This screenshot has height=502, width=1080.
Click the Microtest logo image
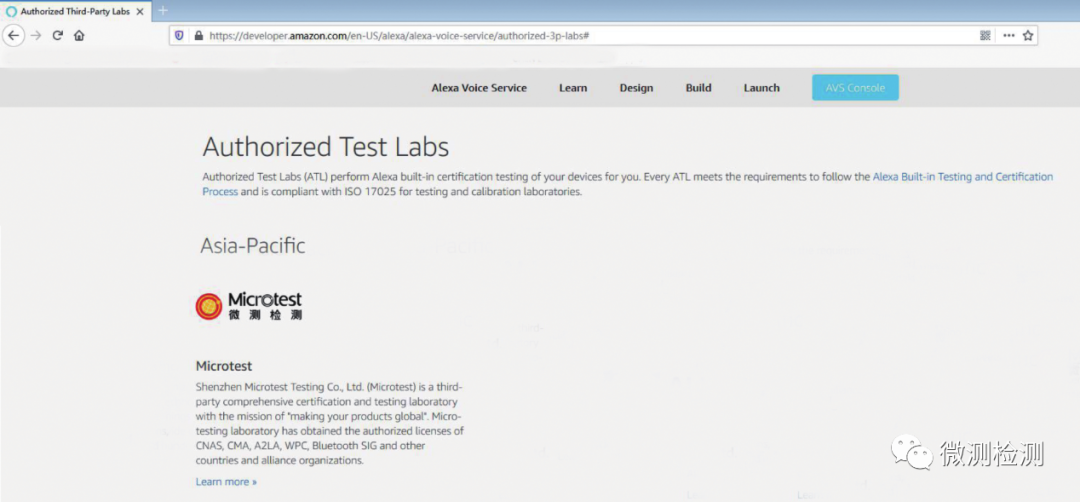249,306
